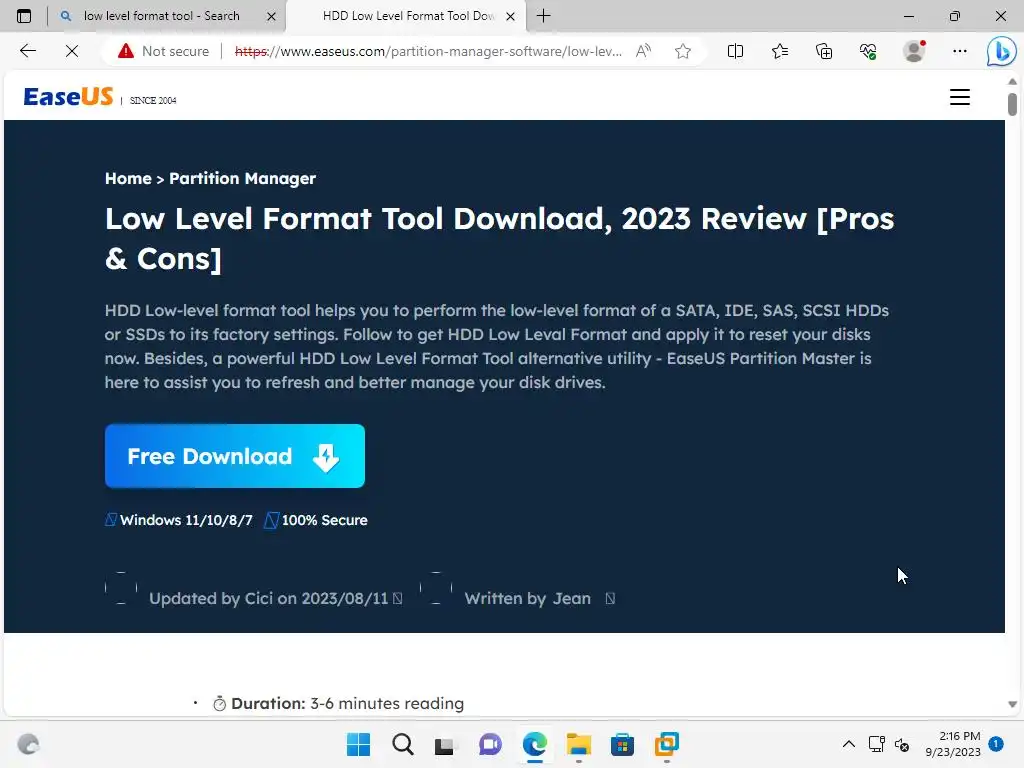Viewport: 1024px width, 768px height.
Task: Click the Duration 3-6 minutes reading text
Action: coord(347,703)
